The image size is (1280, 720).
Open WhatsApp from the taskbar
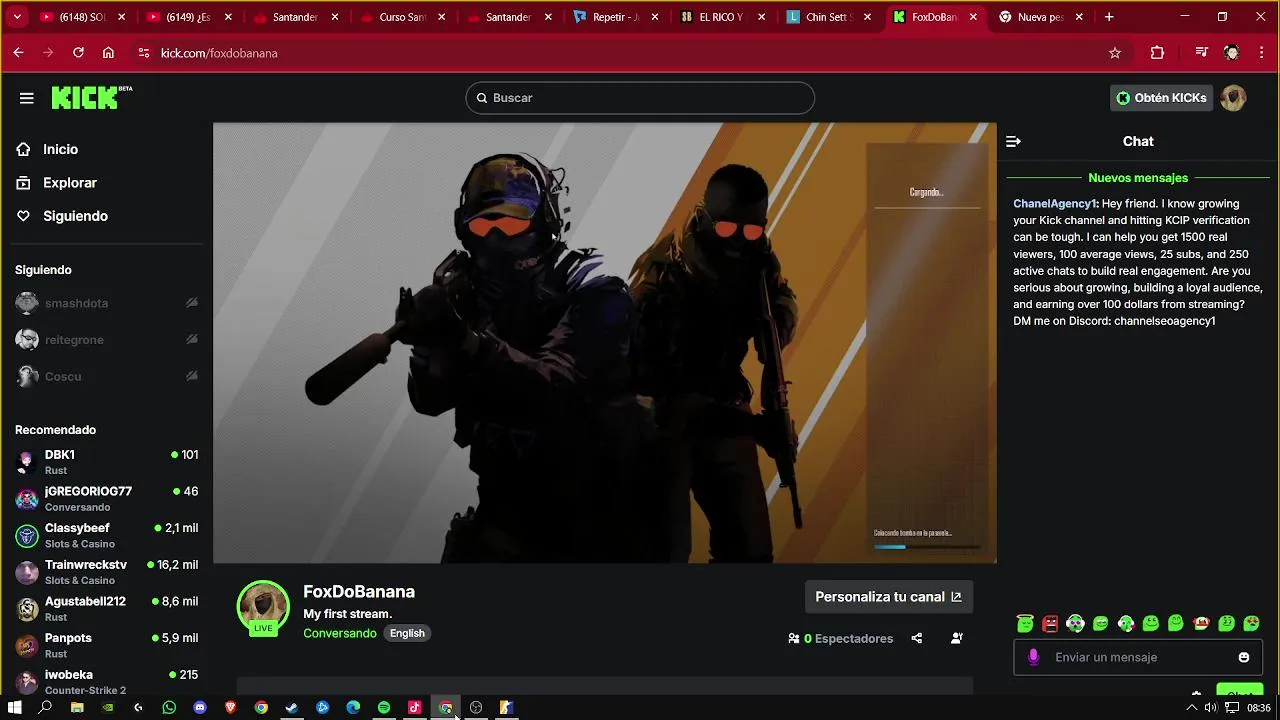169,707
